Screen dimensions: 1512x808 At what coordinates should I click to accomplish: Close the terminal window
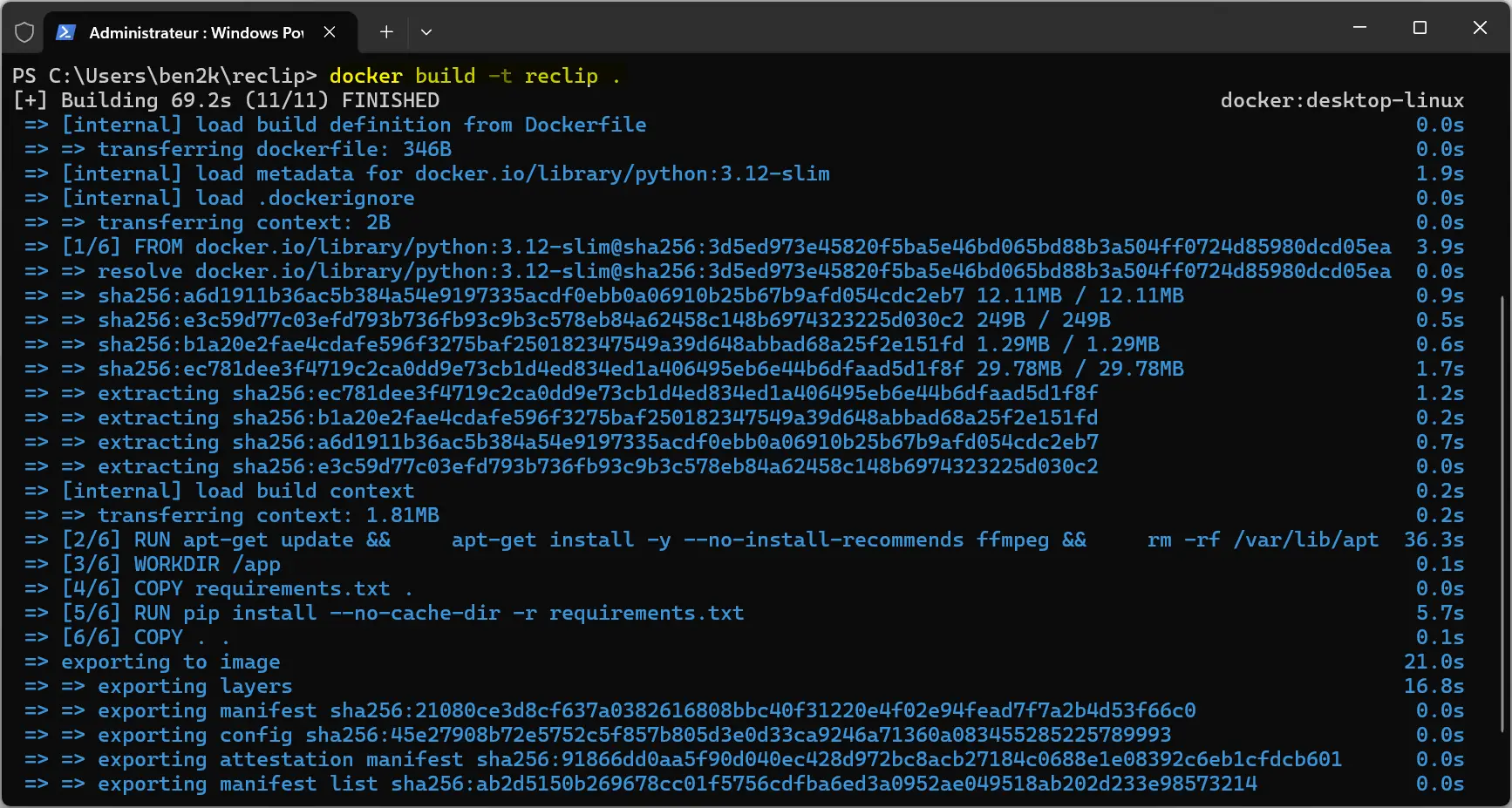1480,28
